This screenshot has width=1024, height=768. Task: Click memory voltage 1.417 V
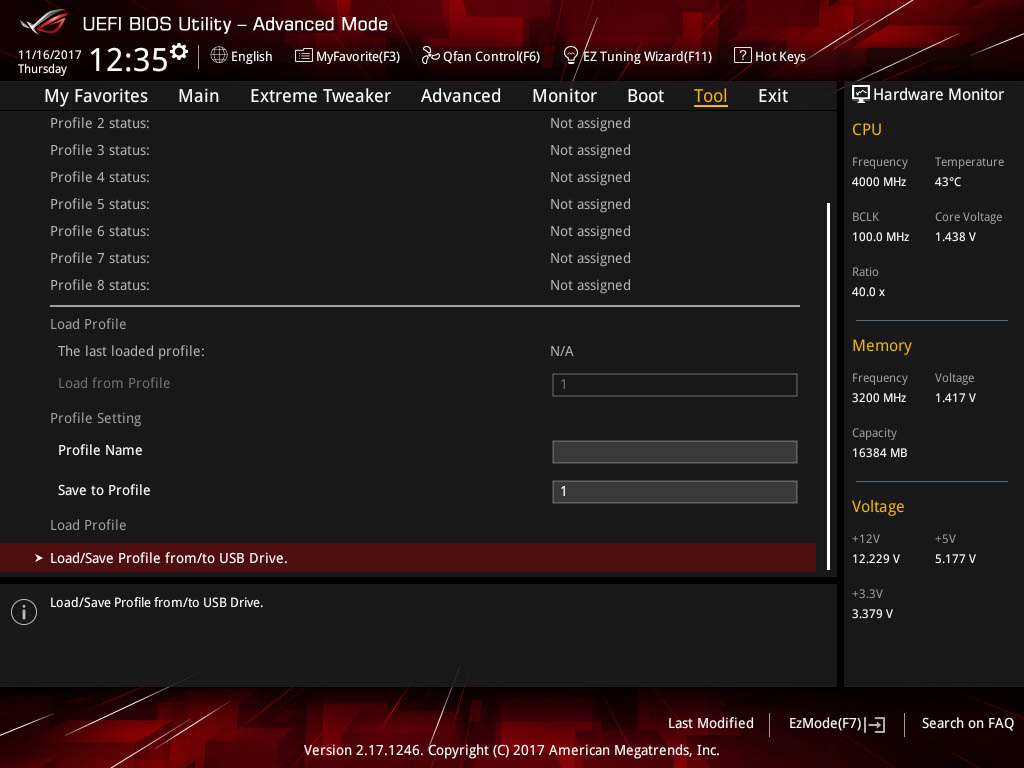coord(955,398)
